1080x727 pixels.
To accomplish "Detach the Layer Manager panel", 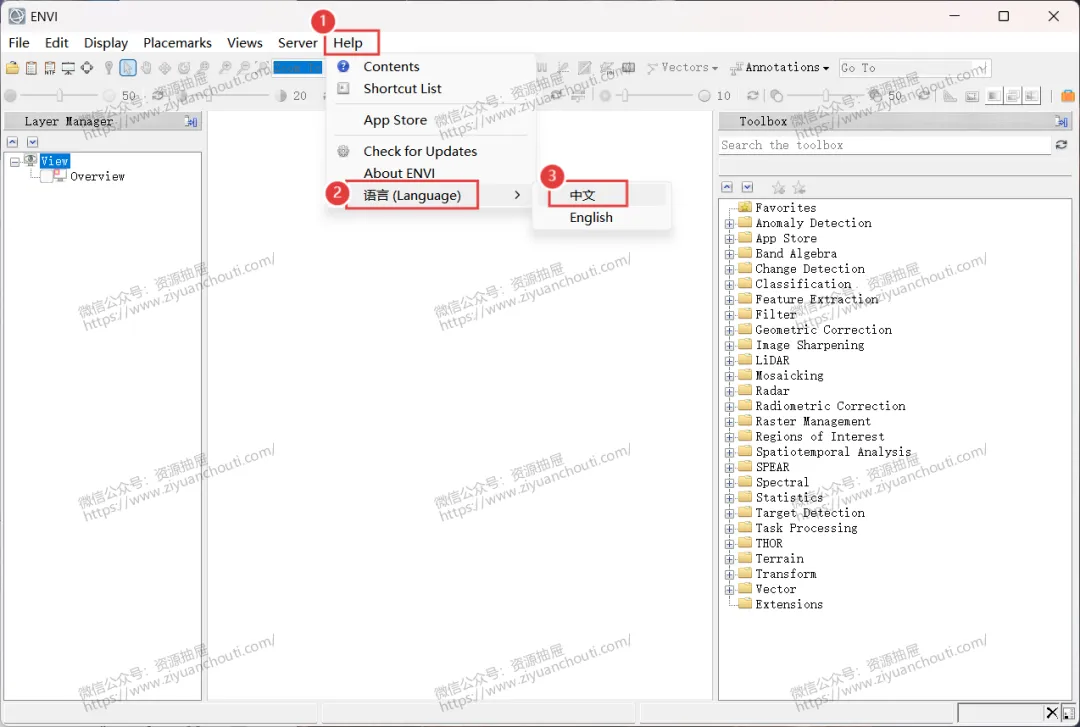I will (191, 121).
